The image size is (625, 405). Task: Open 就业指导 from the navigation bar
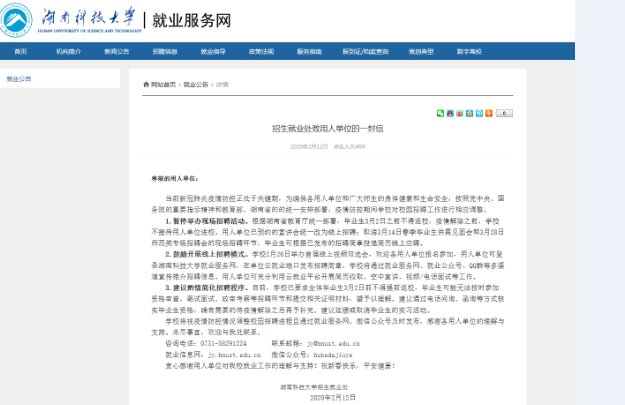tap(213, 50)
